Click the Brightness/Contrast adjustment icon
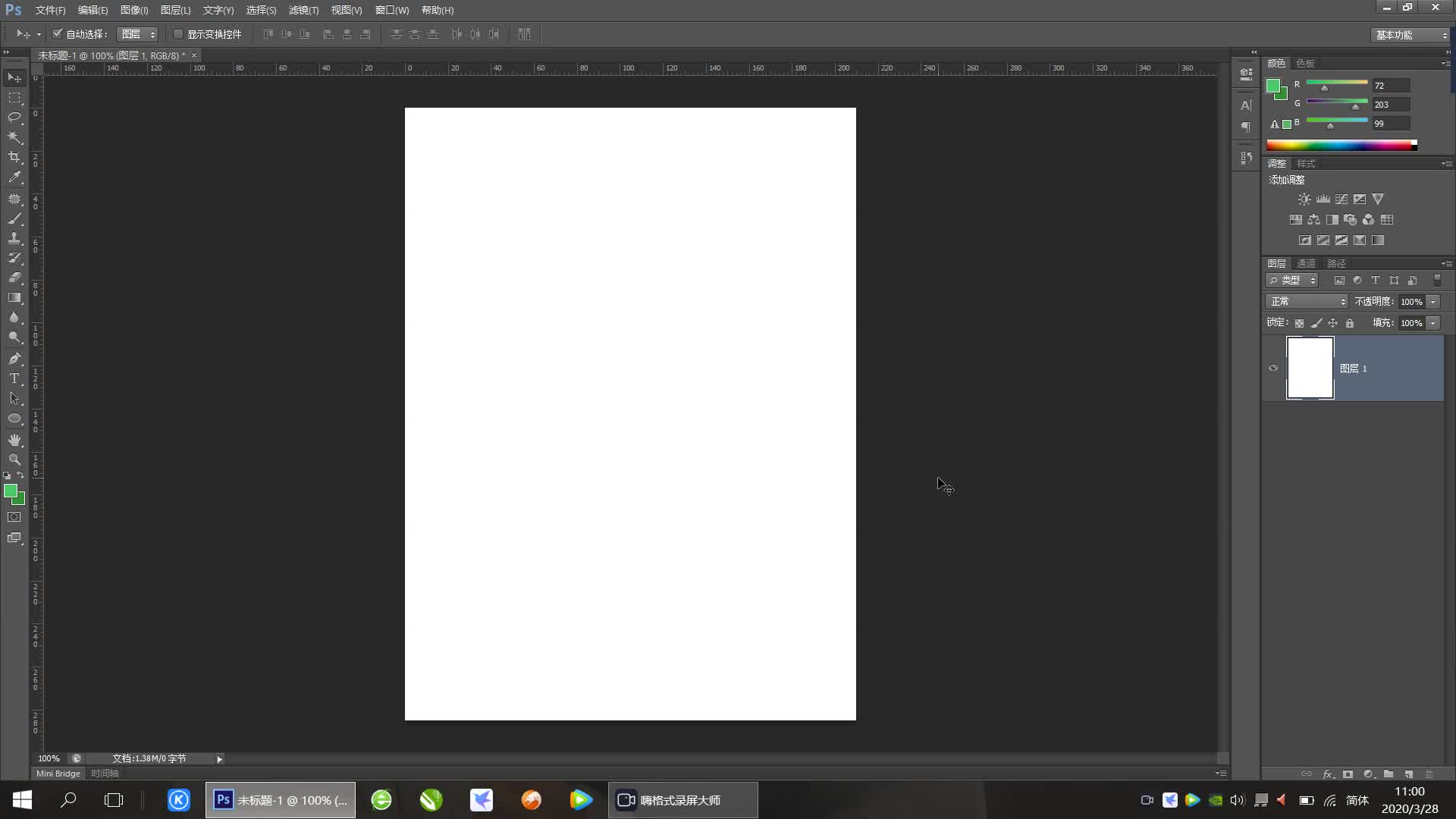 [x=1304, y=199]
